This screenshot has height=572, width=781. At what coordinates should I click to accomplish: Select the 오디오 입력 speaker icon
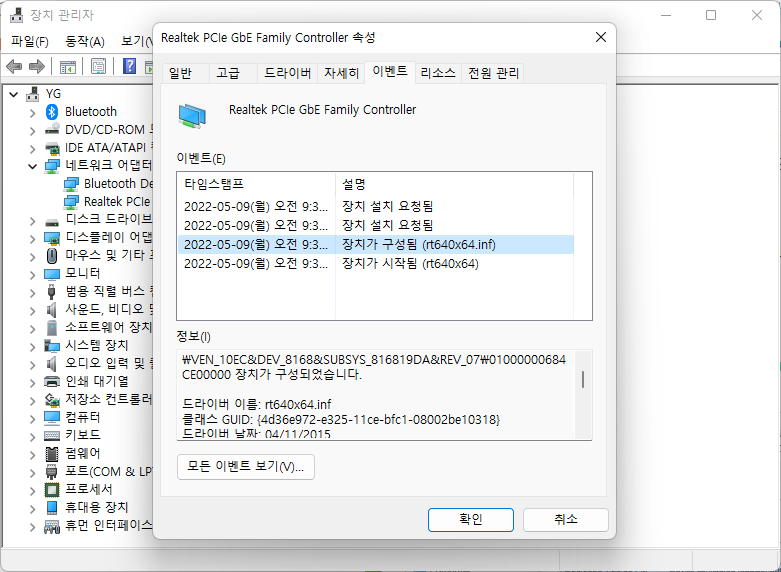click(52, 364)
